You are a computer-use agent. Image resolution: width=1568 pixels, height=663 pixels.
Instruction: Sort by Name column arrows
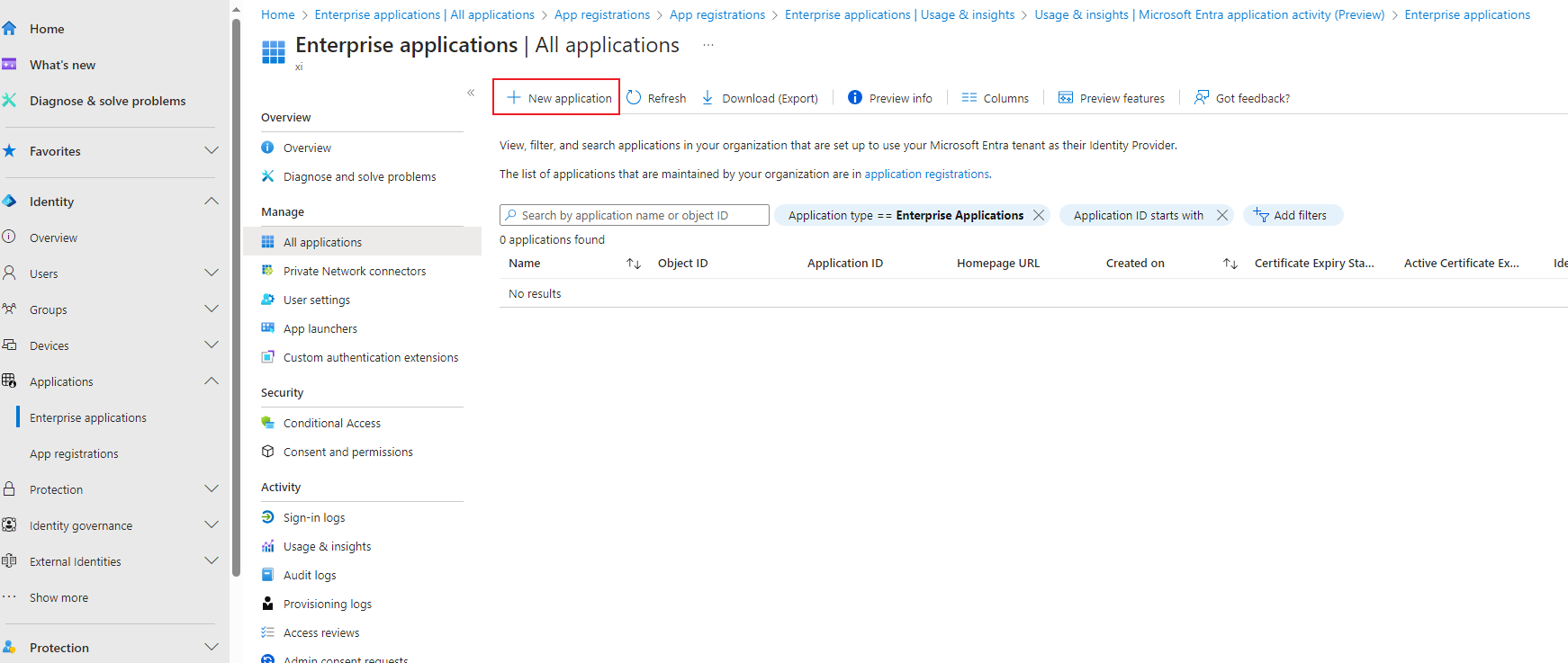[x=634, y=263]
